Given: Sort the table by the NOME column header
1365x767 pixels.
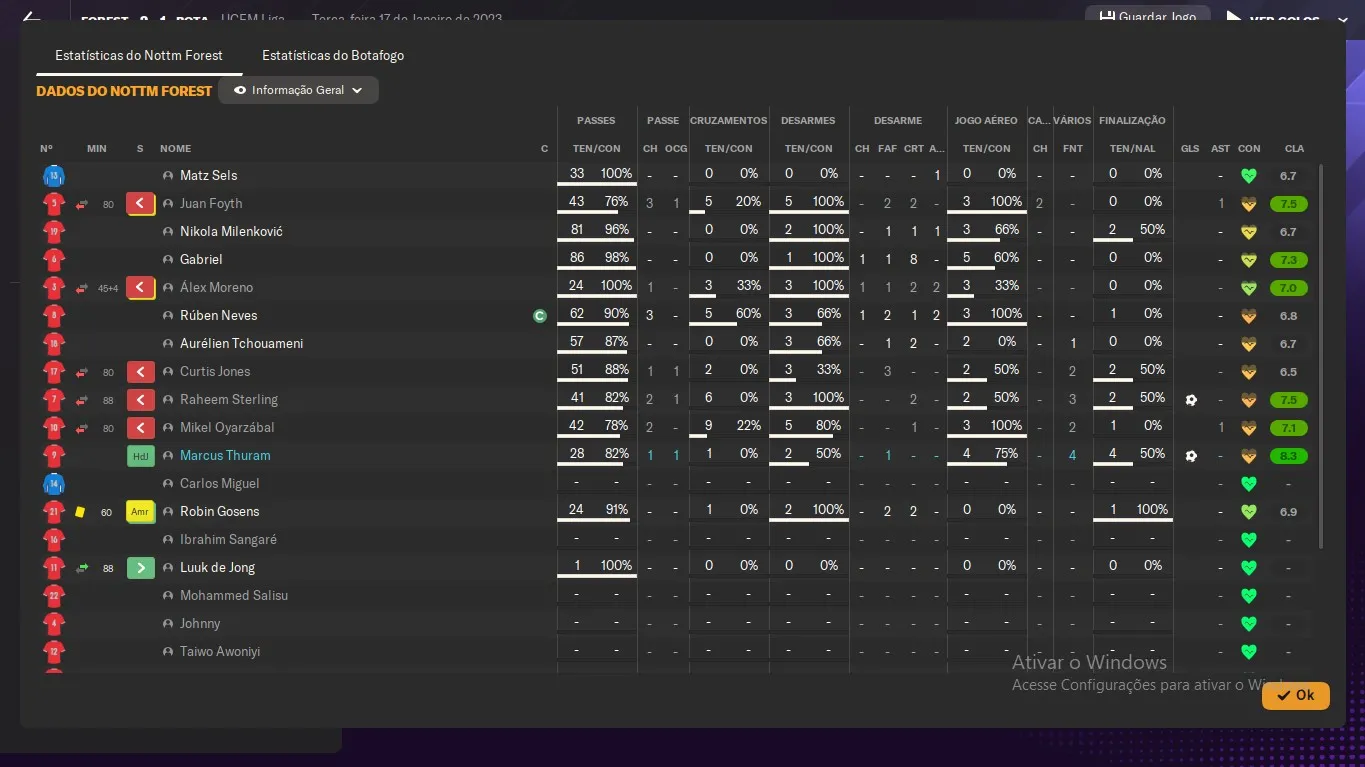Looking at the screenshot, I should coord(175,149).
